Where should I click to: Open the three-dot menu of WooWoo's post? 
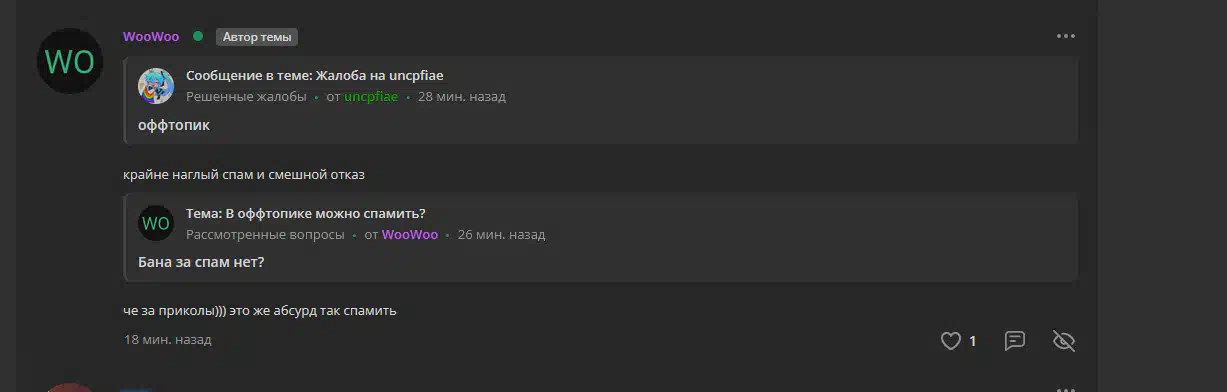point(1065,36)
